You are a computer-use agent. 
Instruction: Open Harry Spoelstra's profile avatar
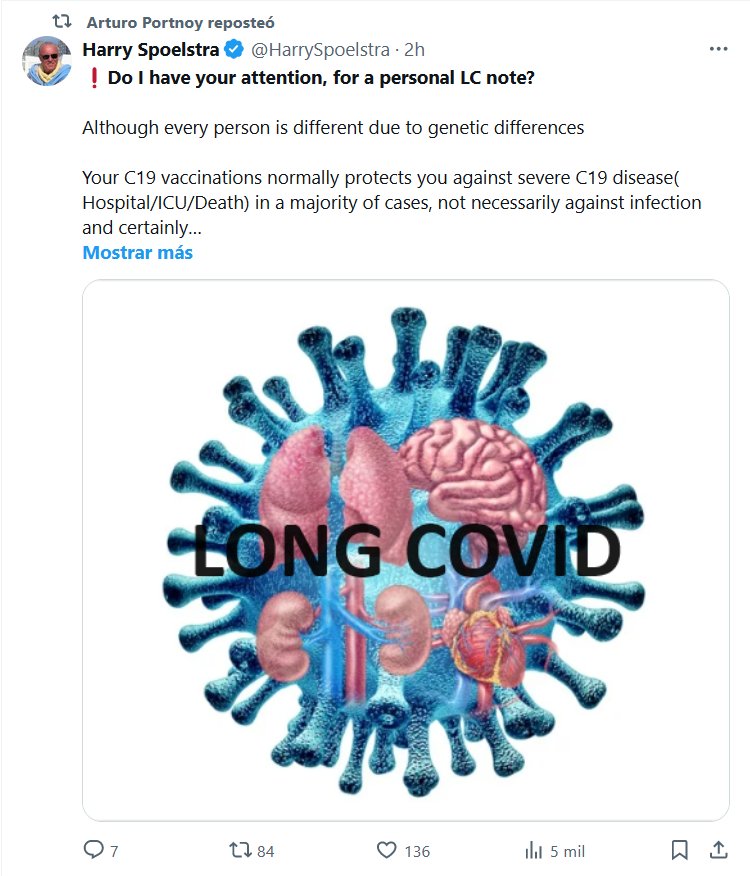(46, 61)
